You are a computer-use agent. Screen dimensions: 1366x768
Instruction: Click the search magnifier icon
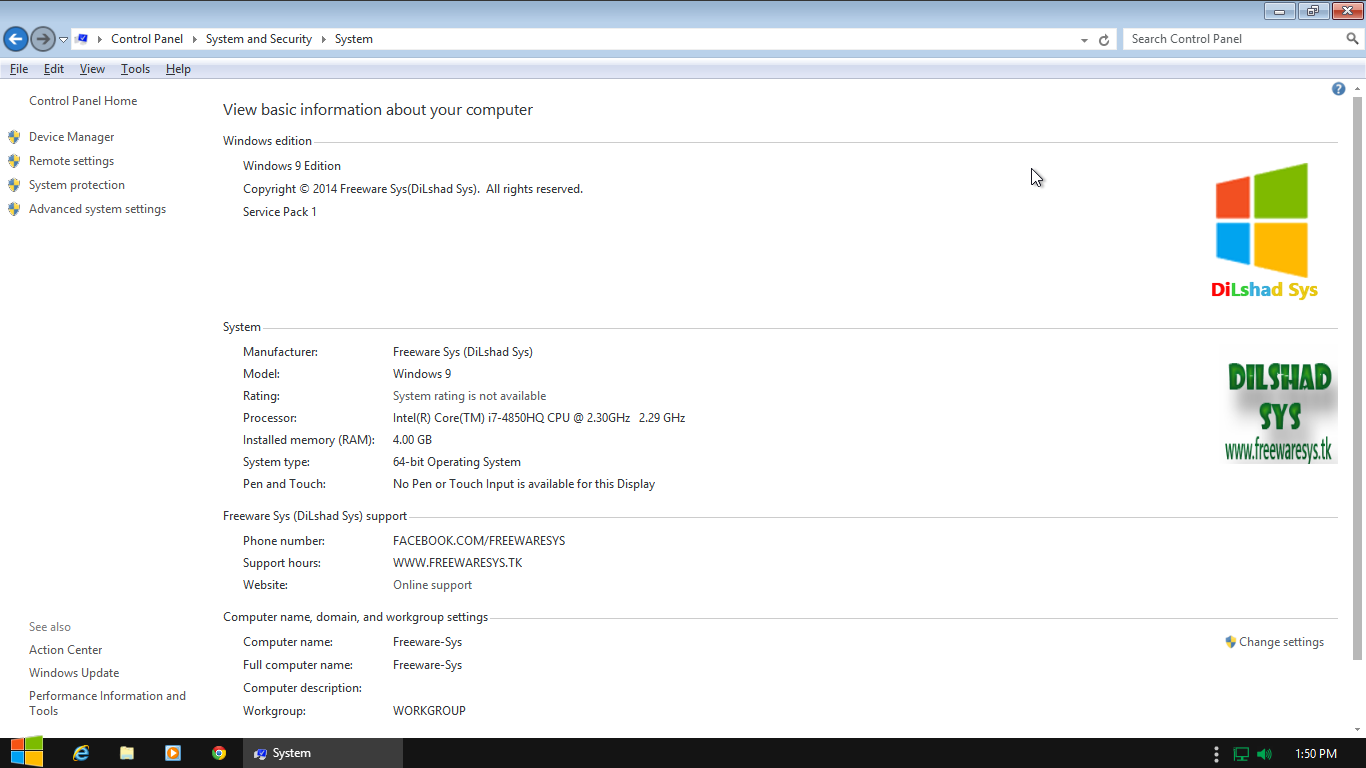pos(1353,39)
